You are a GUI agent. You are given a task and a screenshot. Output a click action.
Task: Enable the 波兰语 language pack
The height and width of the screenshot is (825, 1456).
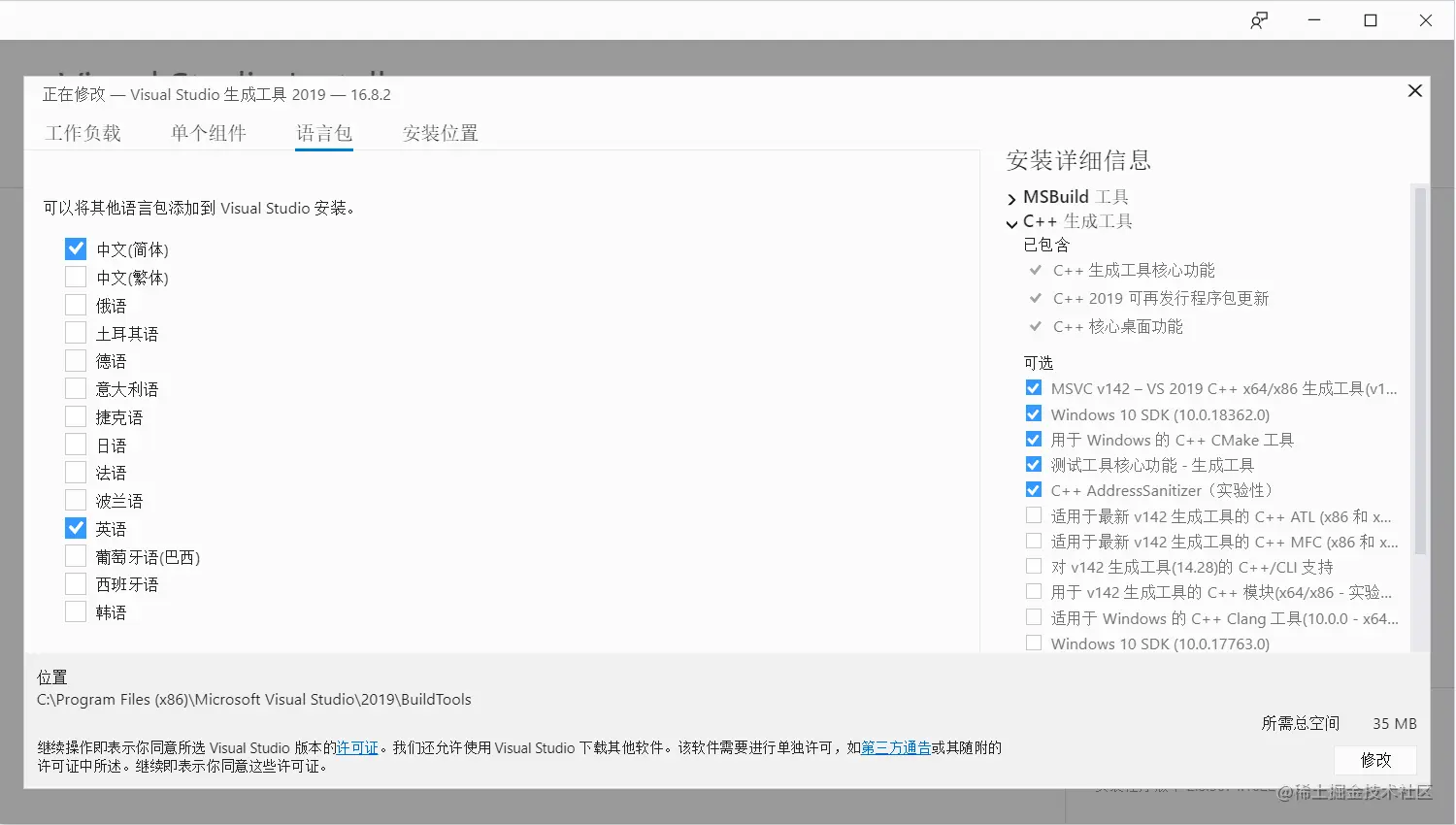click(x=76, y=501)
